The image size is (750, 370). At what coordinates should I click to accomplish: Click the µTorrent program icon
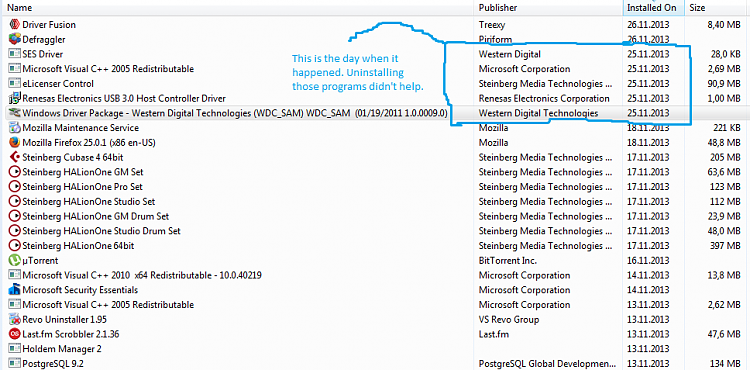click(x=15, y=261)
